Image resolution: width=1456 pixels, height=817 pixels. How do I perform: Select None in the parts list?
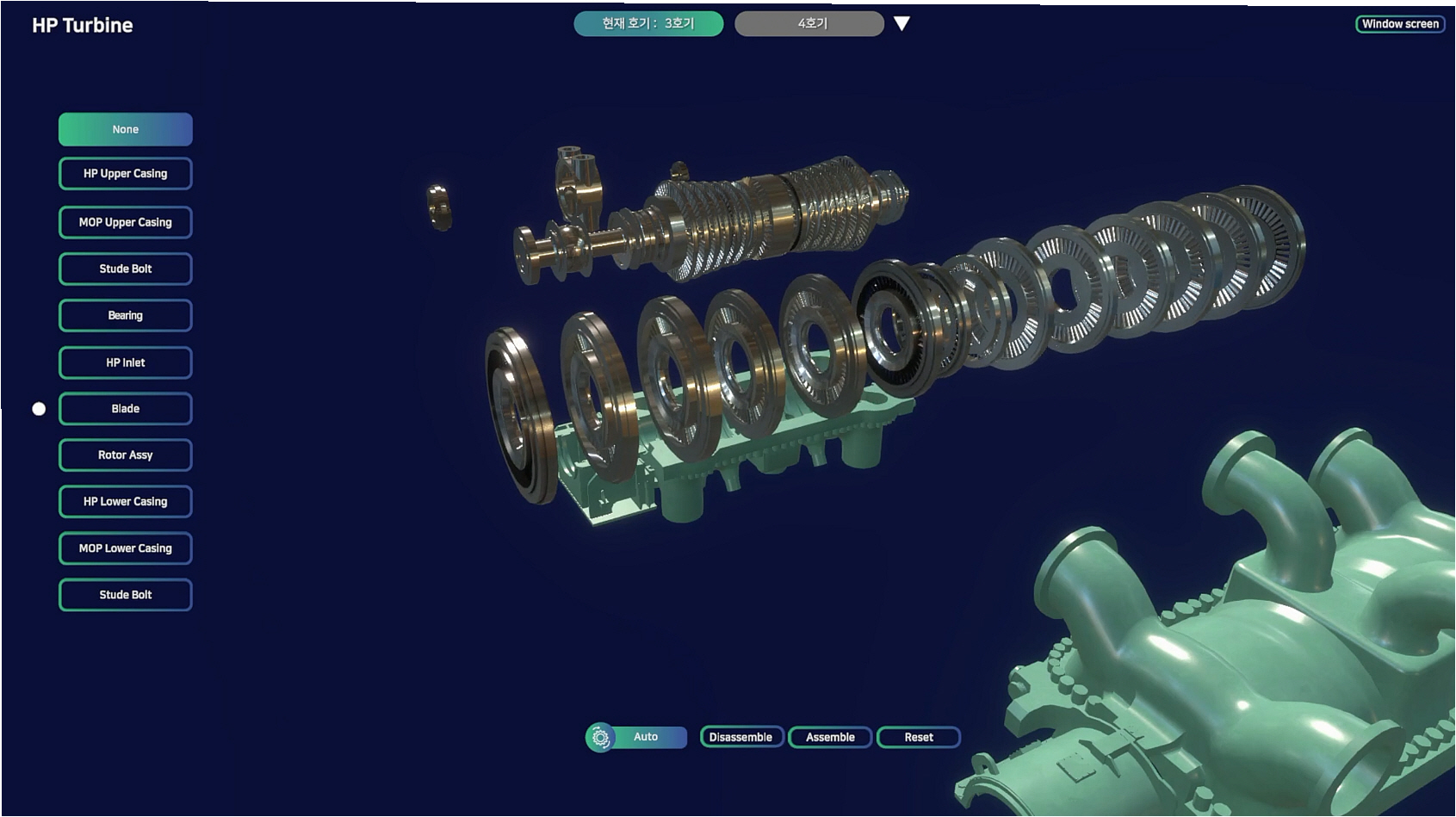(126, 129)
